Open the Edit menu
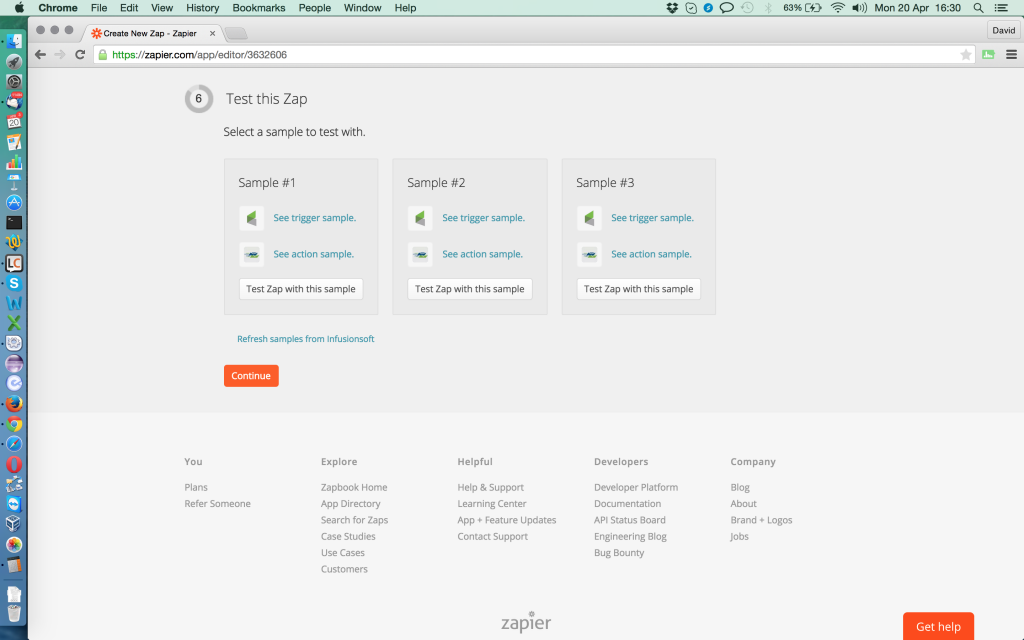The width and height of the screenshot is (1024, 640). pos(129,8)
